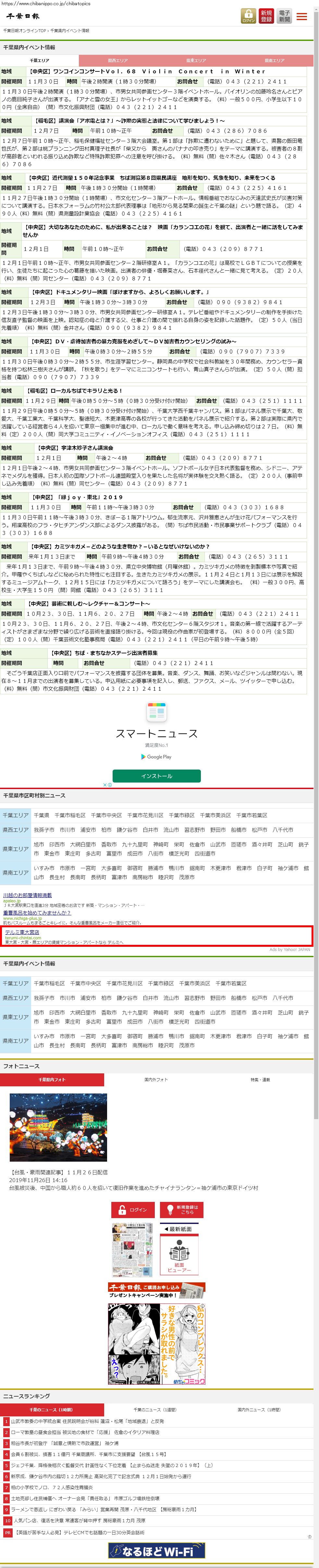Click 千葉日報オンラインTOP breadcrumb link
This screenshot has width=319, height=1568.
pyautogui.click(x=24, y=31)
